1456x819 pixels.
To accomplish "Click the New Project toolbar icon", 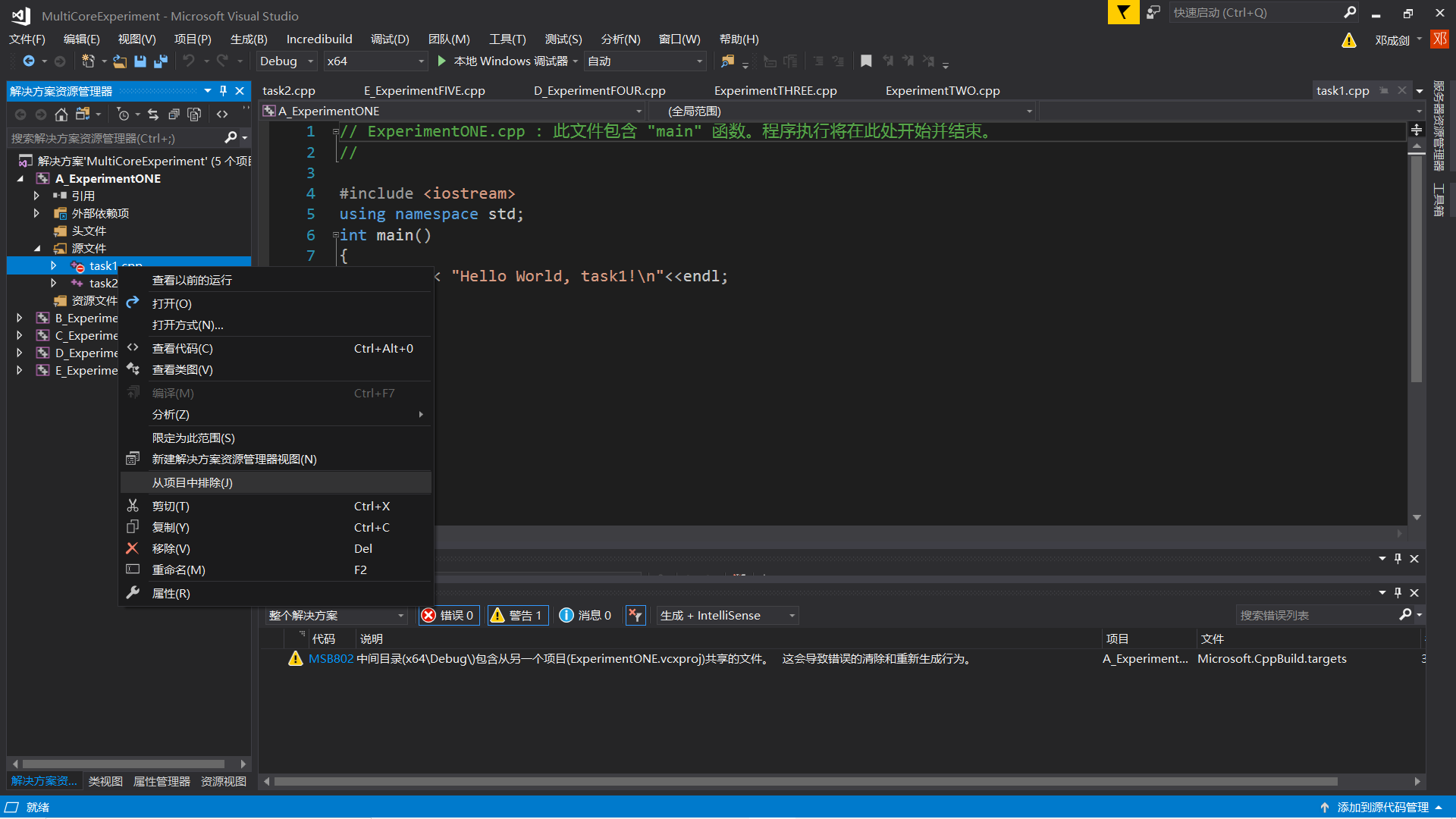I will 88,61.
